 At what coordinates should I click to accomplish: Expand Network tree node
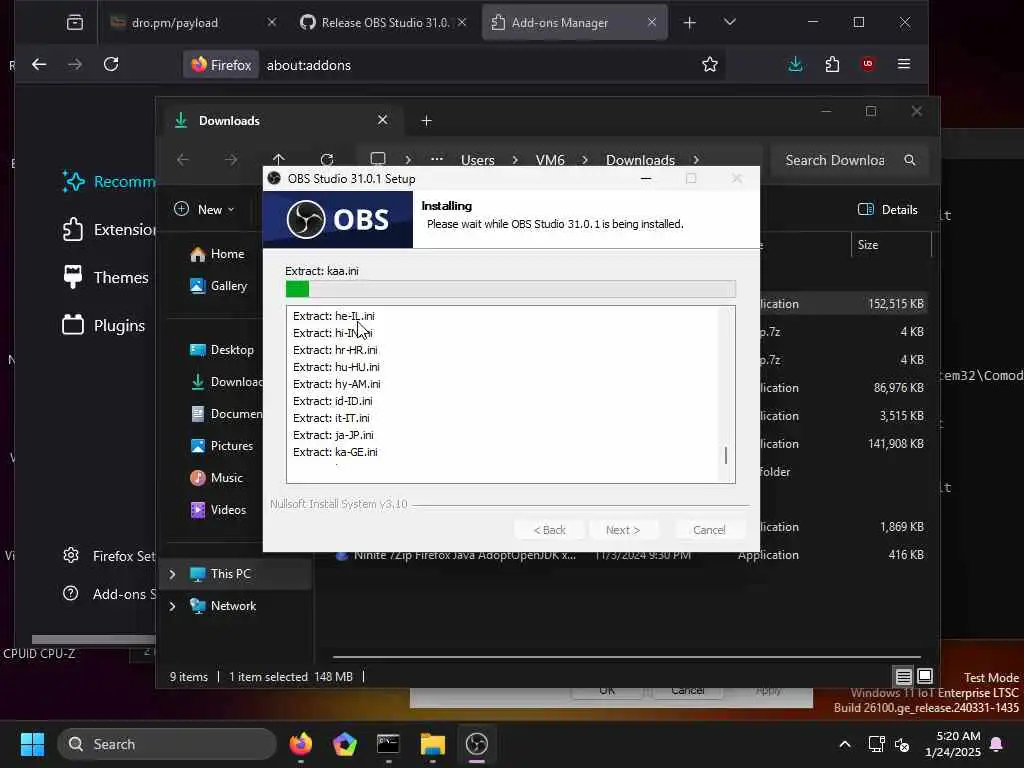tap(172, 606)
